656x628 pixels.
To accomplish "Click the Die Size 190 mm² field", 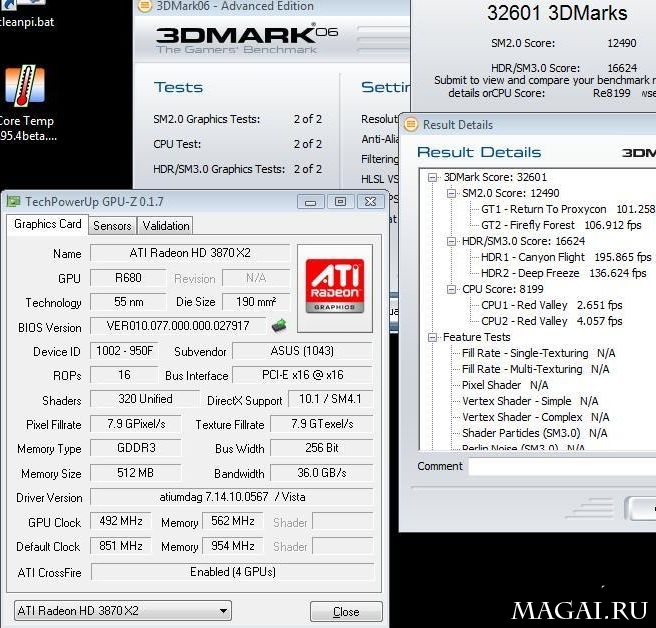I will click(x=256, y=302).
